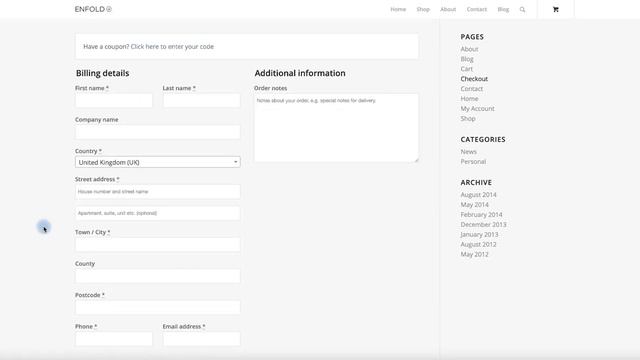Select the Company name input
640x360 pixels.
[x=158, y=132]
